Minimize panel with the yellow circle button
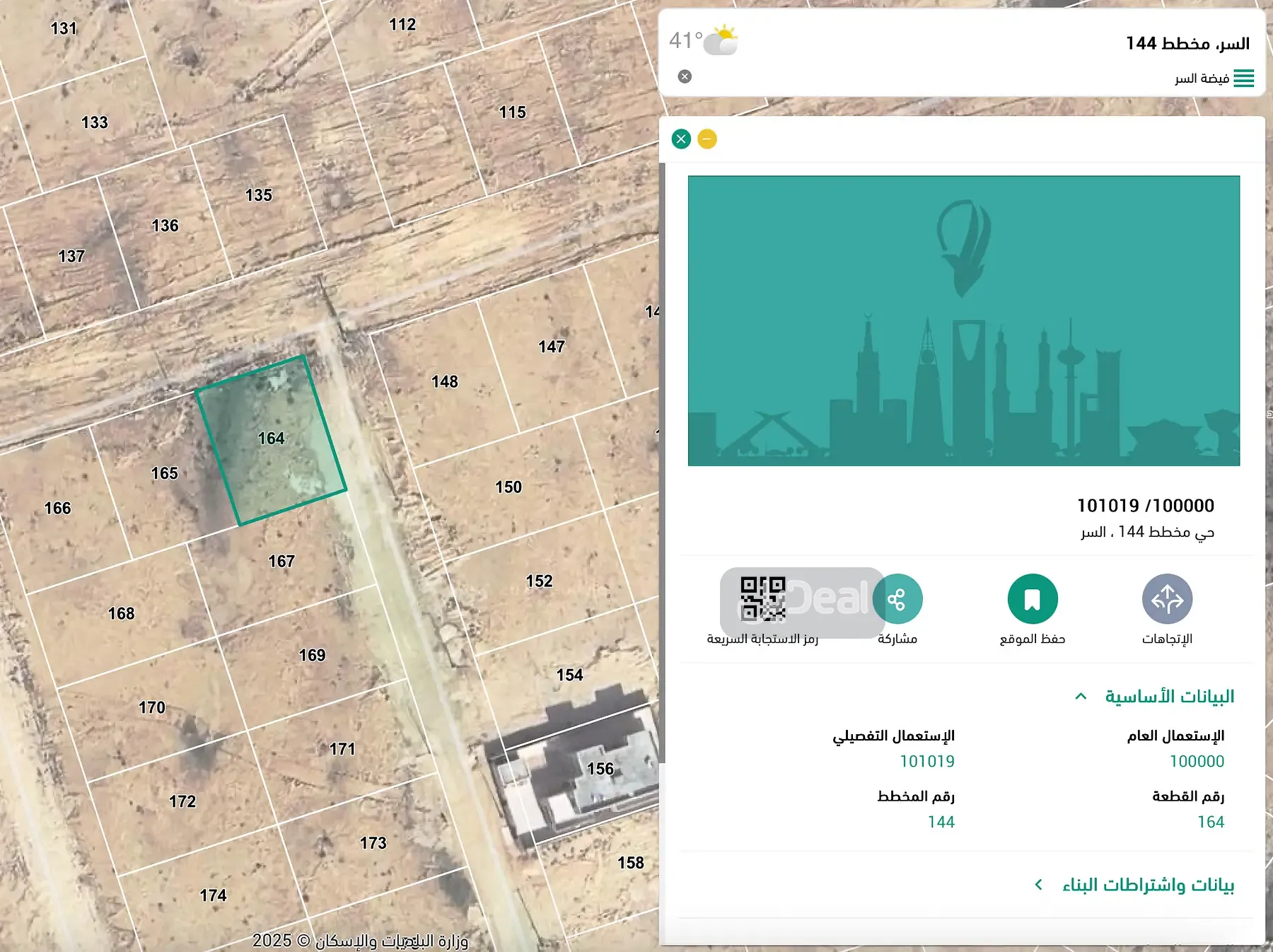Image resolution: width=1273 pixels, height=952 pixels. 707,139
